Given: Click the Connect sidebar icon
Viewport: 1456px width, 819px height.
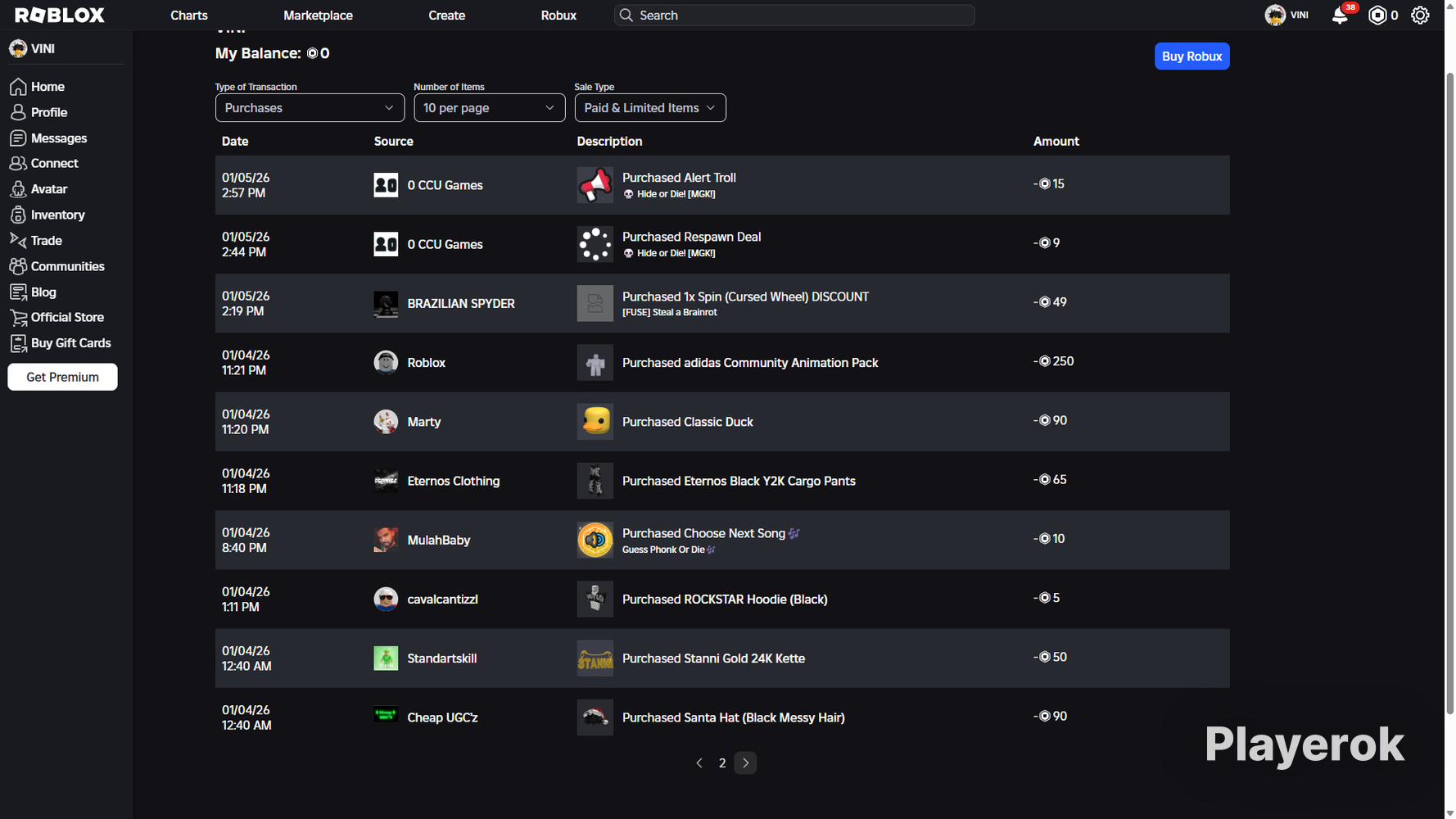Looking at the screenshot, I should click(18, 164).
